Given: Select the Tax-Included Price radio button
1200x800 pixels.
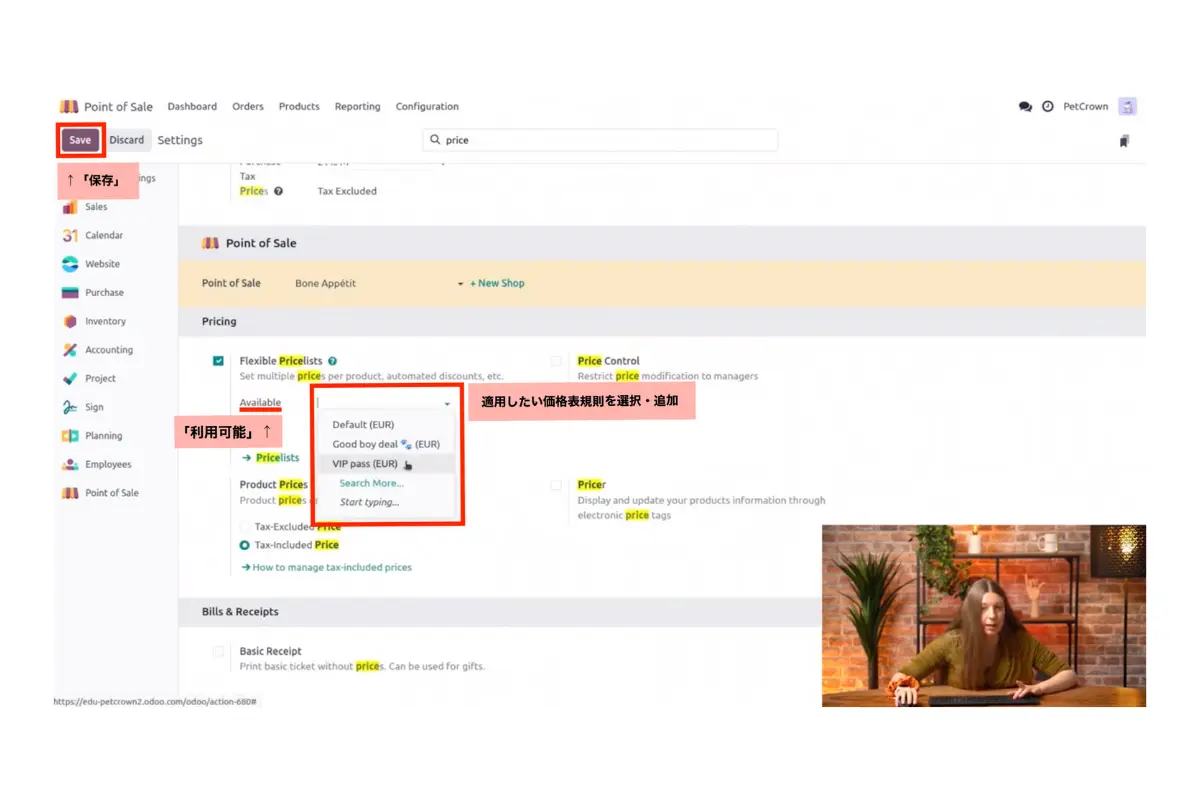Looking at the screenshot, I should pos(245,545).
